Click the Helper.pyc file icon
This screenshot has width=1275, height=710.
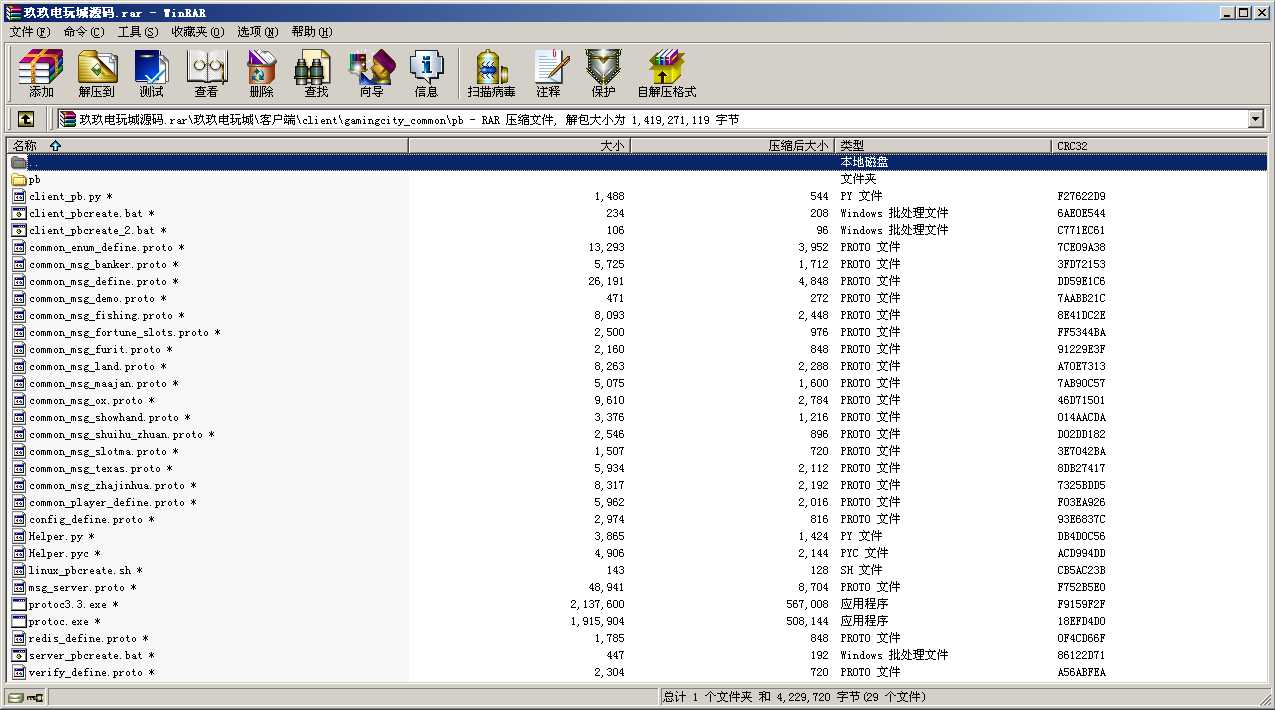point(19,554)
